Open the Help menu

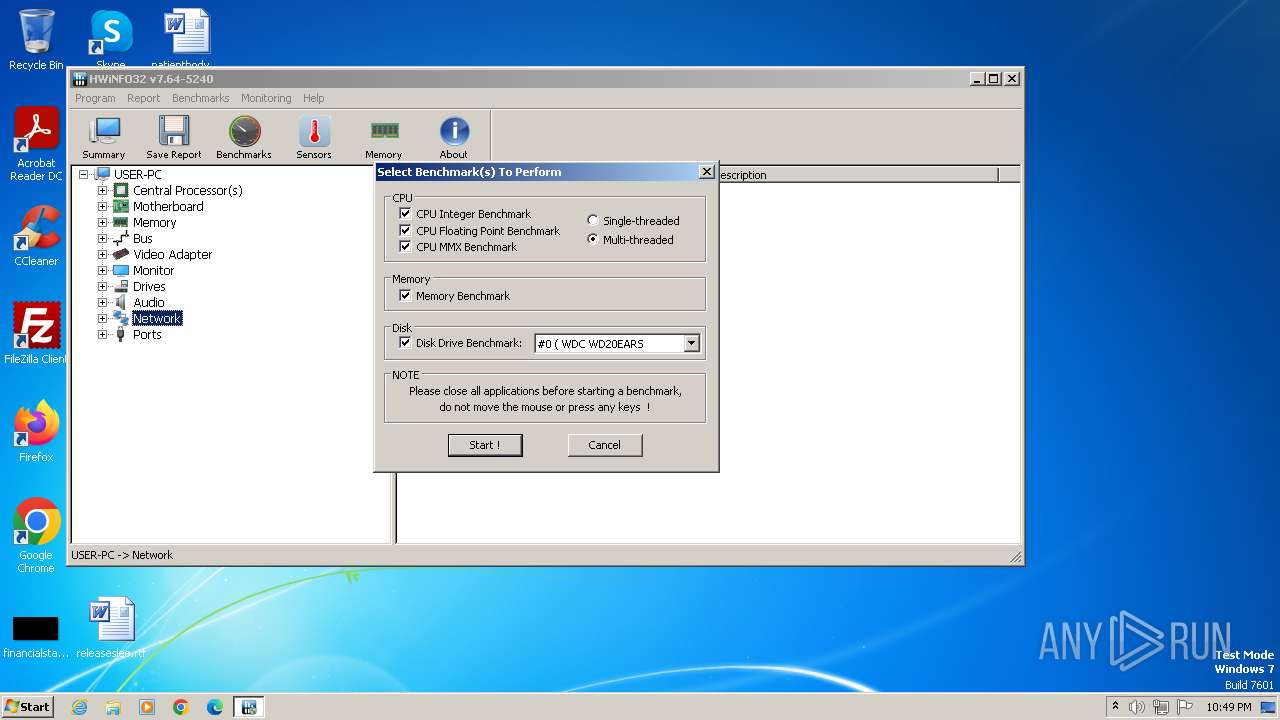314,98
